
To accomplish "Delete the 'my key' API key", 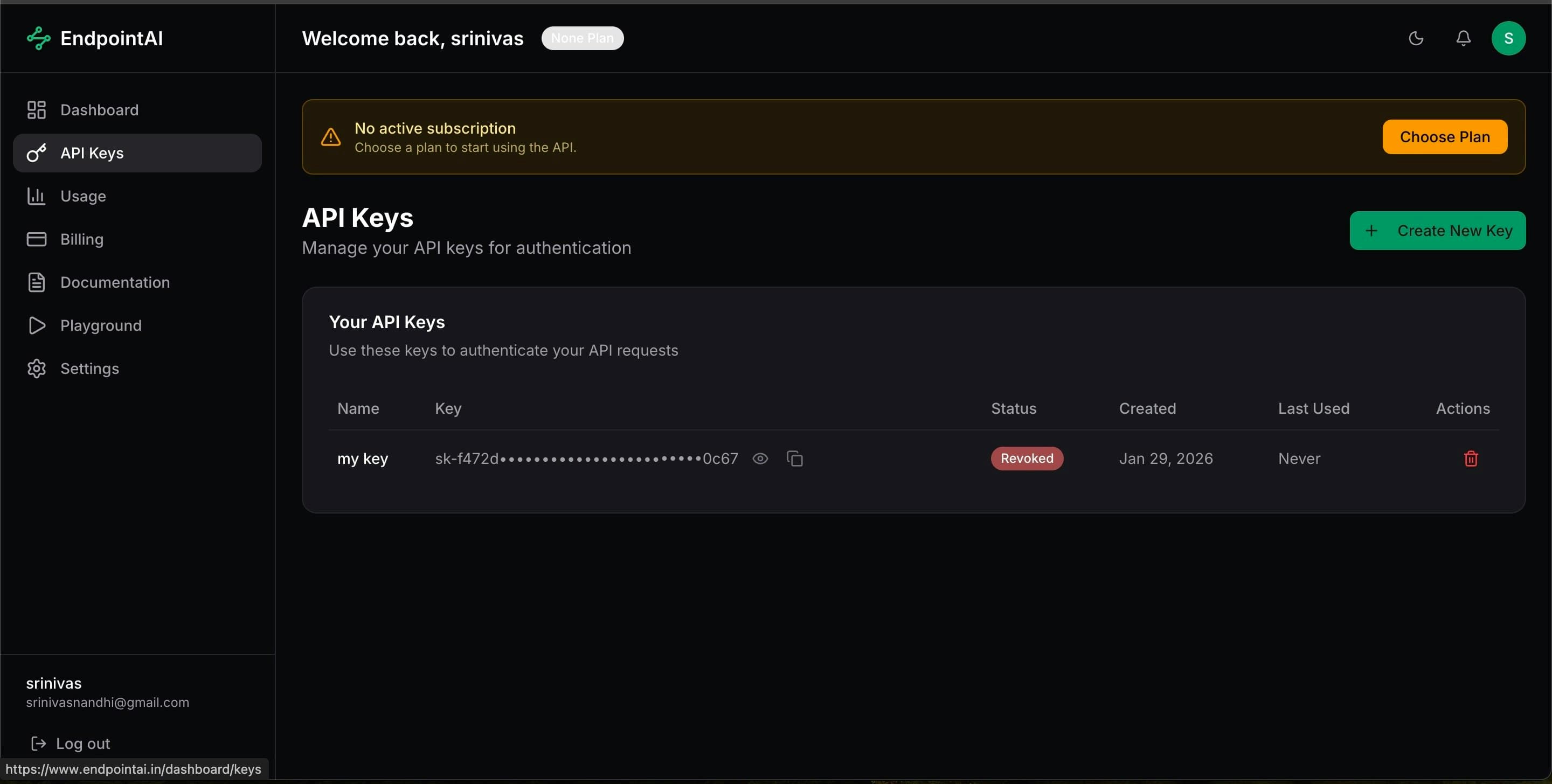I will tap(1471, 458).
